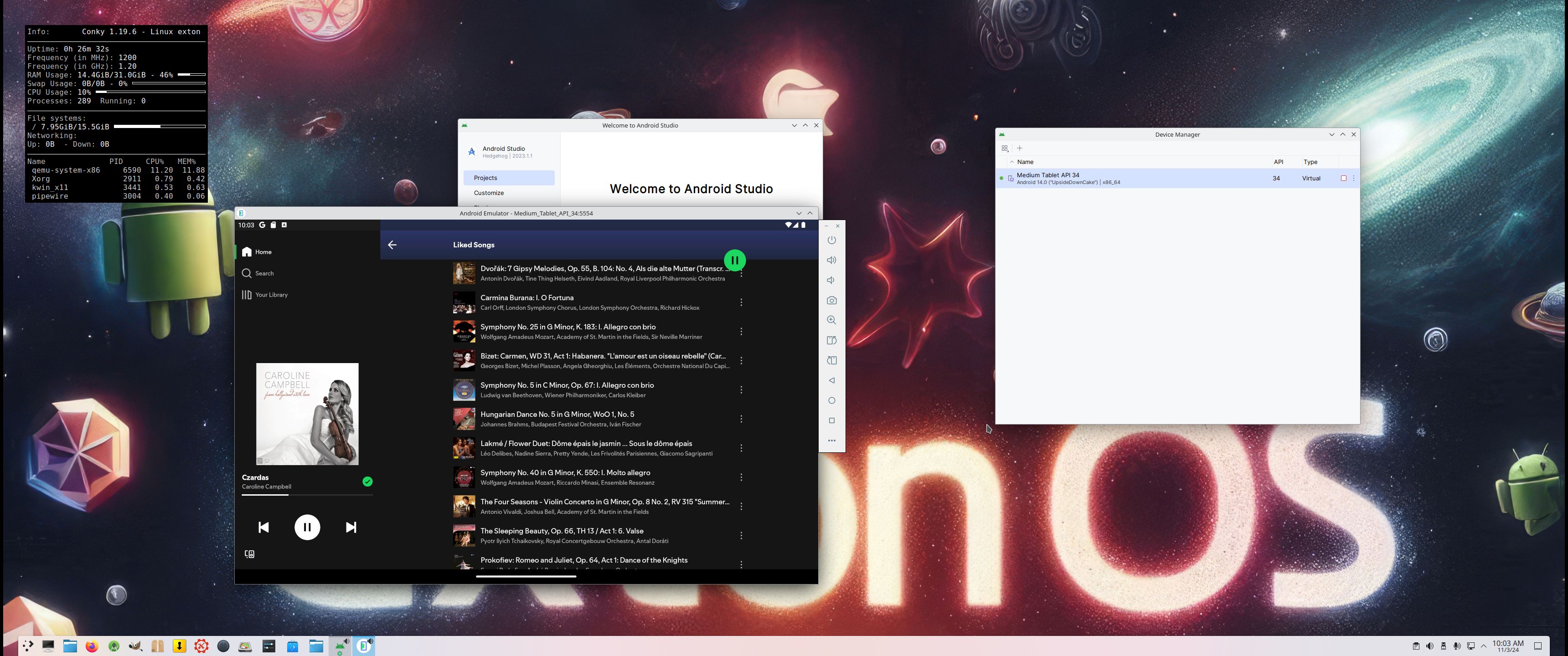Switch to Android Emulator taskbar entry
This screenshot has height=656, width=1568.
pyautogui.click(x=364, y=646)
